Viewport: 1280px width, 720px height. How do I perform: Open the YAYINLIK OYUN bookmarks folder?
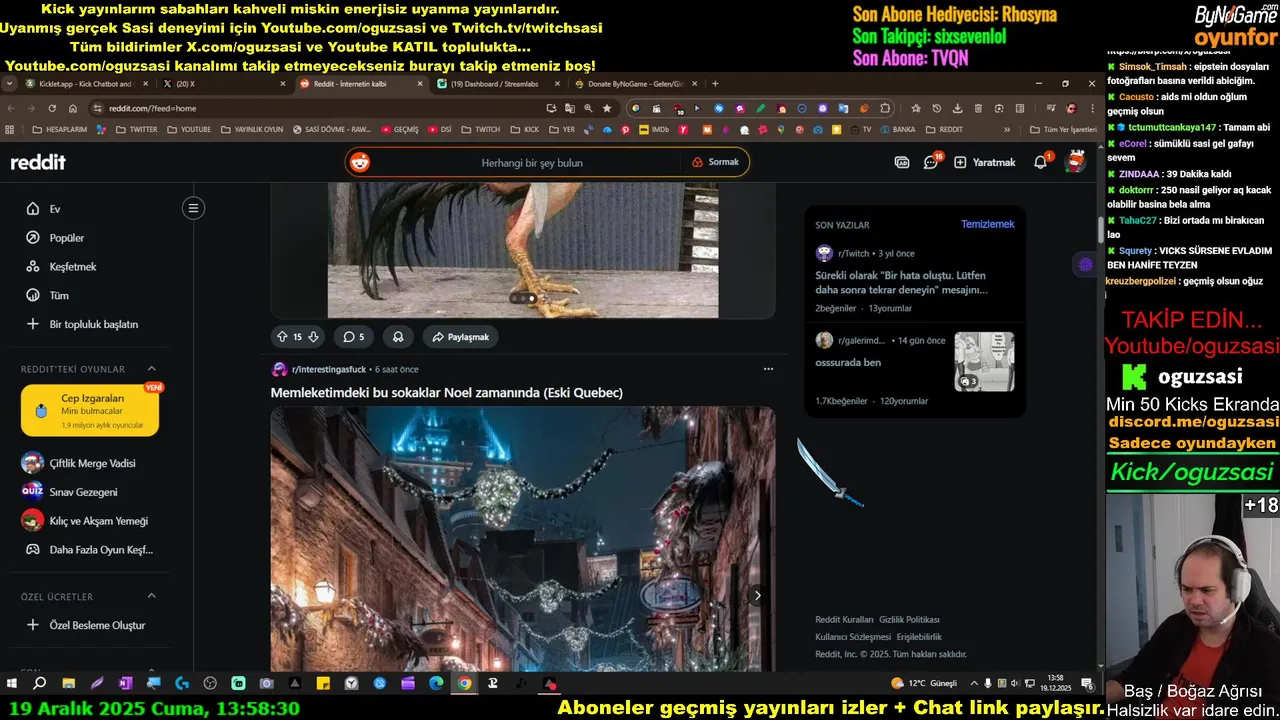click(x=252, y=129)
